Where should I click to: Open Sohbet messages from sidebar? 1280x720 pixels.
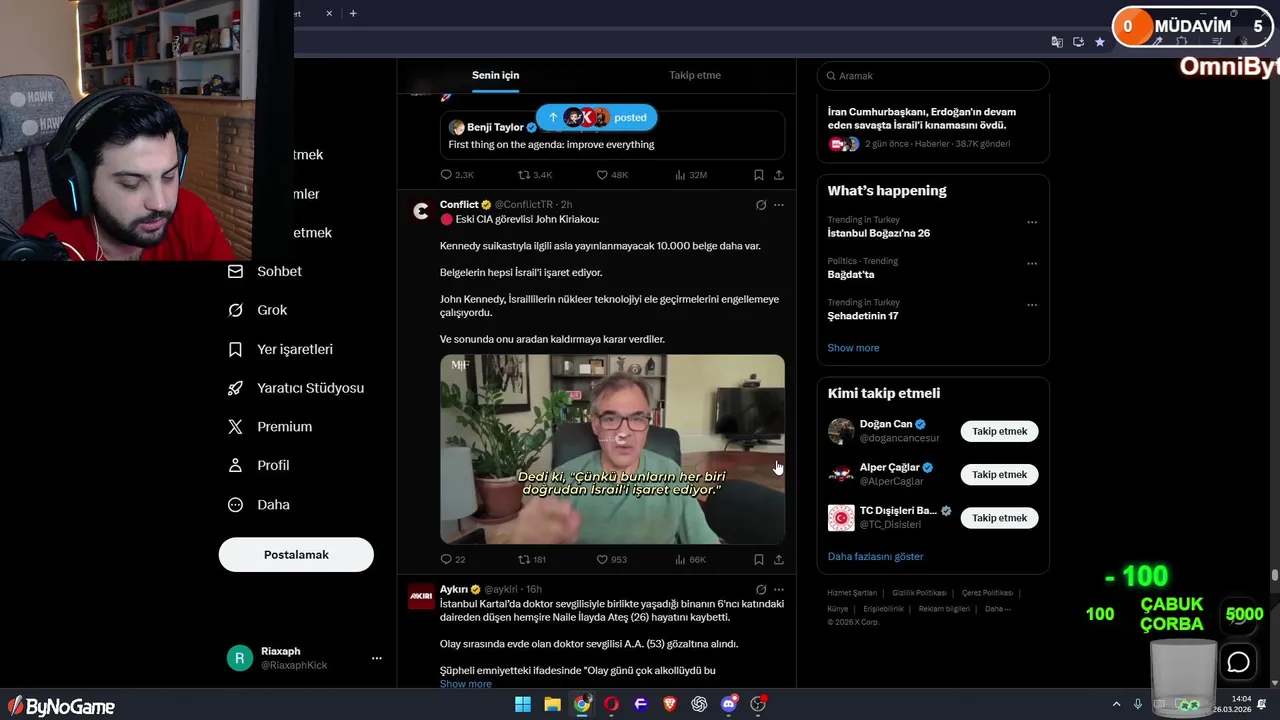coord(265,271)
